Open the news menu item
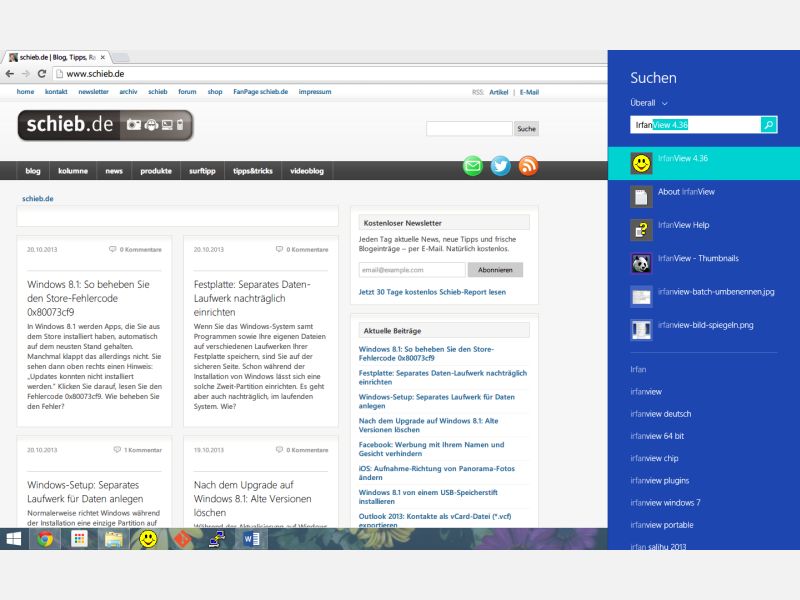800x600 pixels. tap(114, 171)
